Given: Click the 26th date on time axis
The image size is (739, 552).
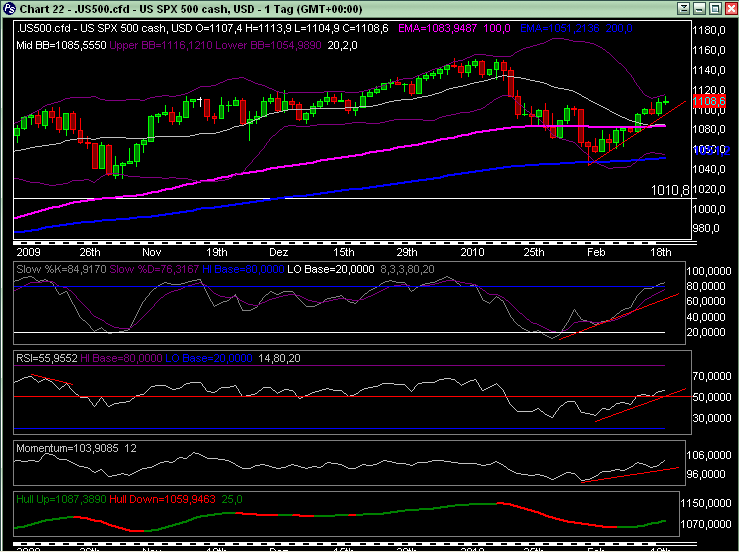Looking at the screenshot, I should 90,252.
